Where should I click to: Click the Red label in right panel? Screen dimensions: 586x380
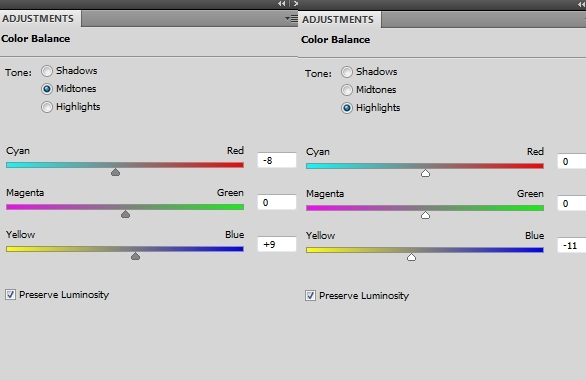click(535, 151)
